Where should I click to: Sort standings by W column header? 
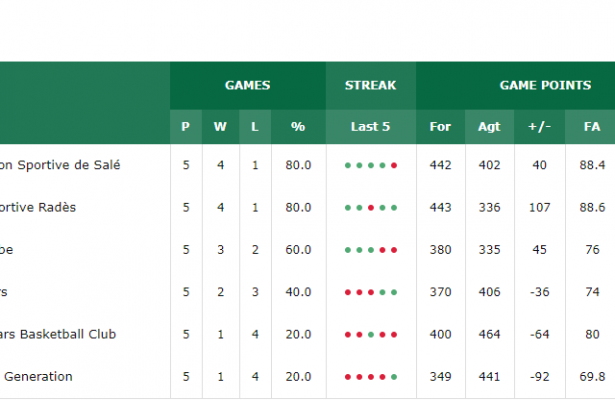(220, 127)
